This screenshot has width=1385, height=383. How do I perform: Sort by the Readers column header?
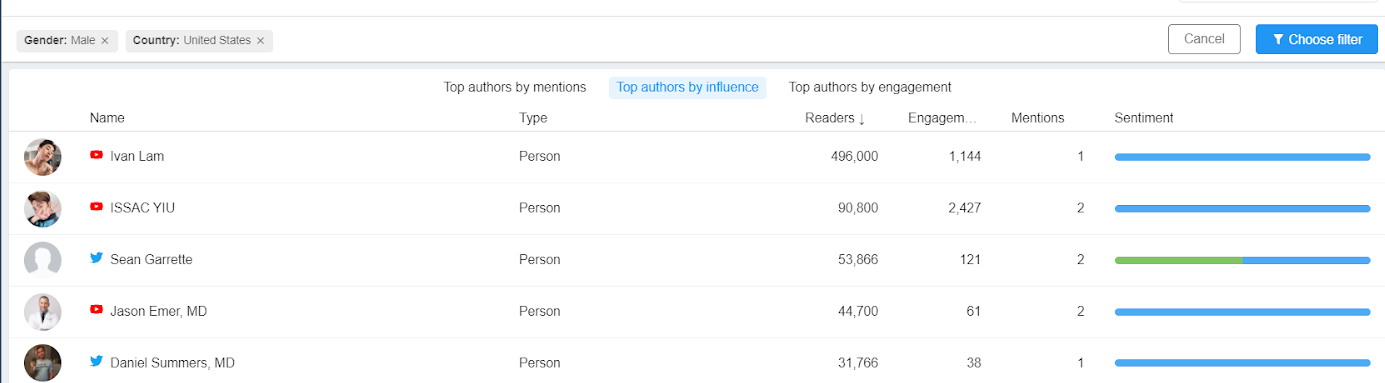coord(835,118)
